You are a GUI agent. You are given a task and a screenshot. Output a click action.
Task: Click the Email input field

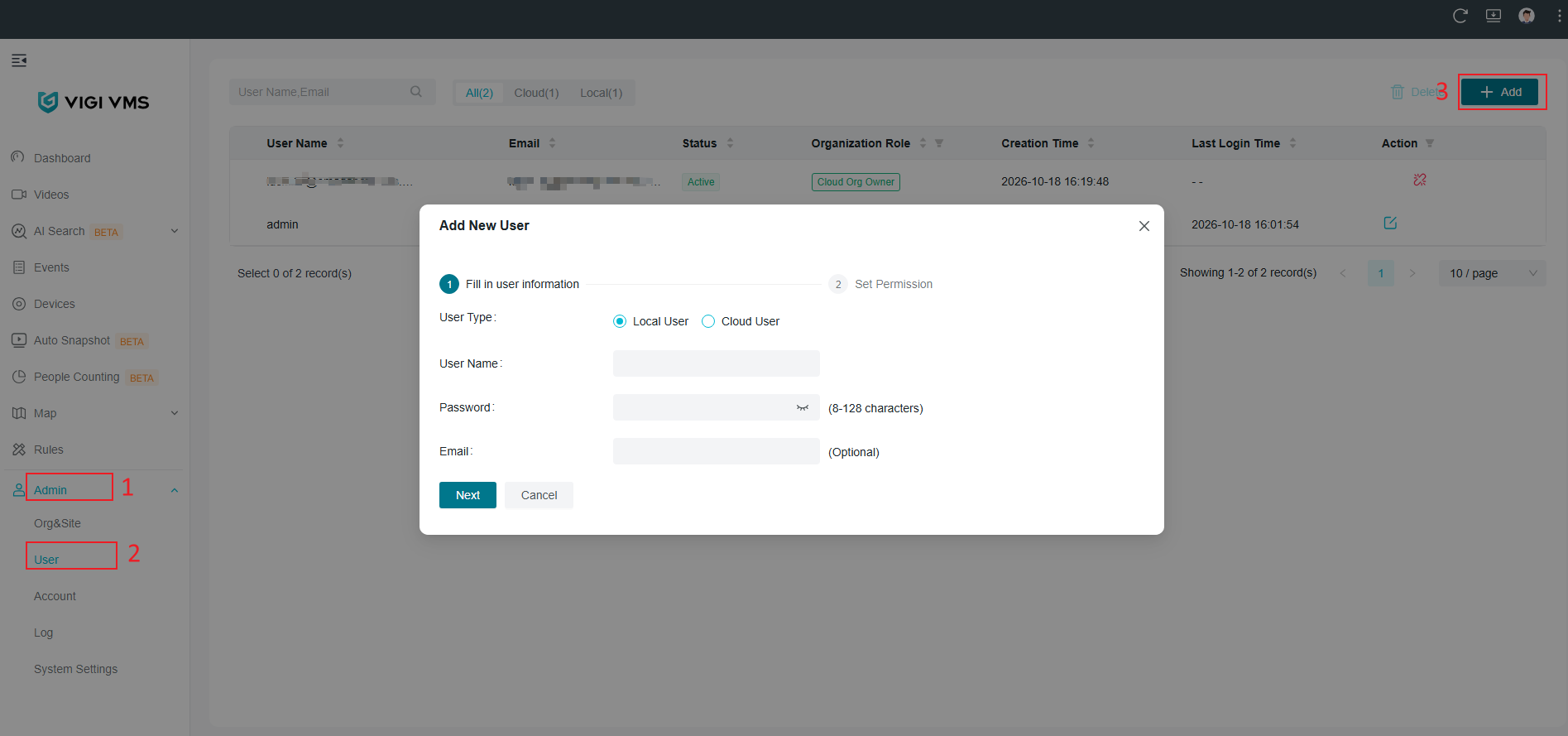point(717,451)
